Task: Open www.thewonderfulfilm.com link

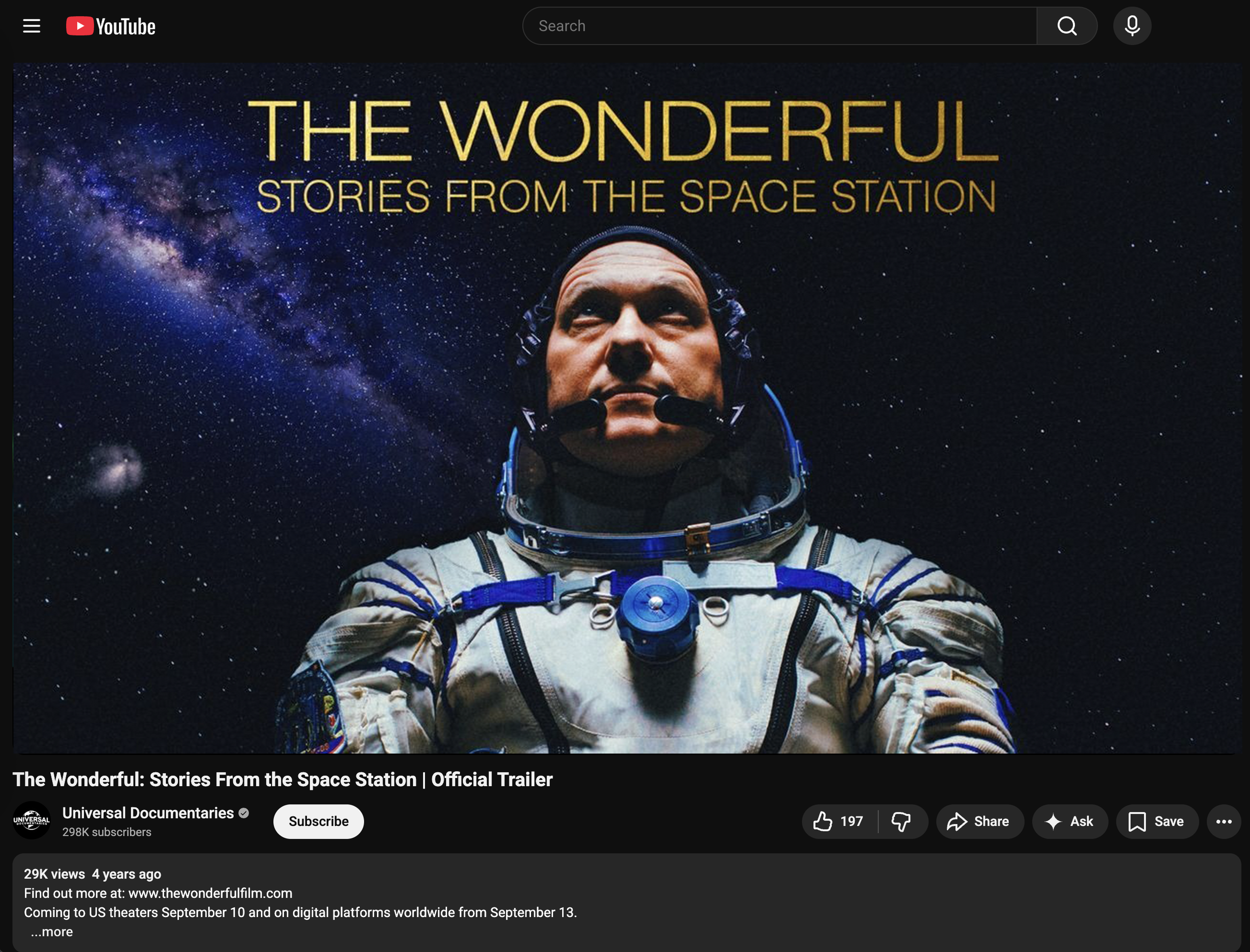Action: click(210, 893)
